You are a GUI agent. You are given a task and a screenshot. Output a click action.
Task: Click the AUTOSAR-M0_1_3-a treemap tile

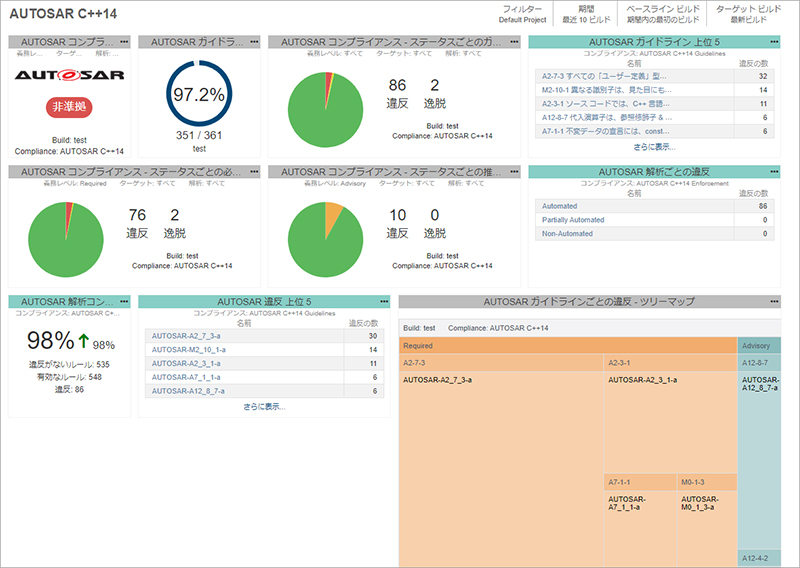pos(707,529)
